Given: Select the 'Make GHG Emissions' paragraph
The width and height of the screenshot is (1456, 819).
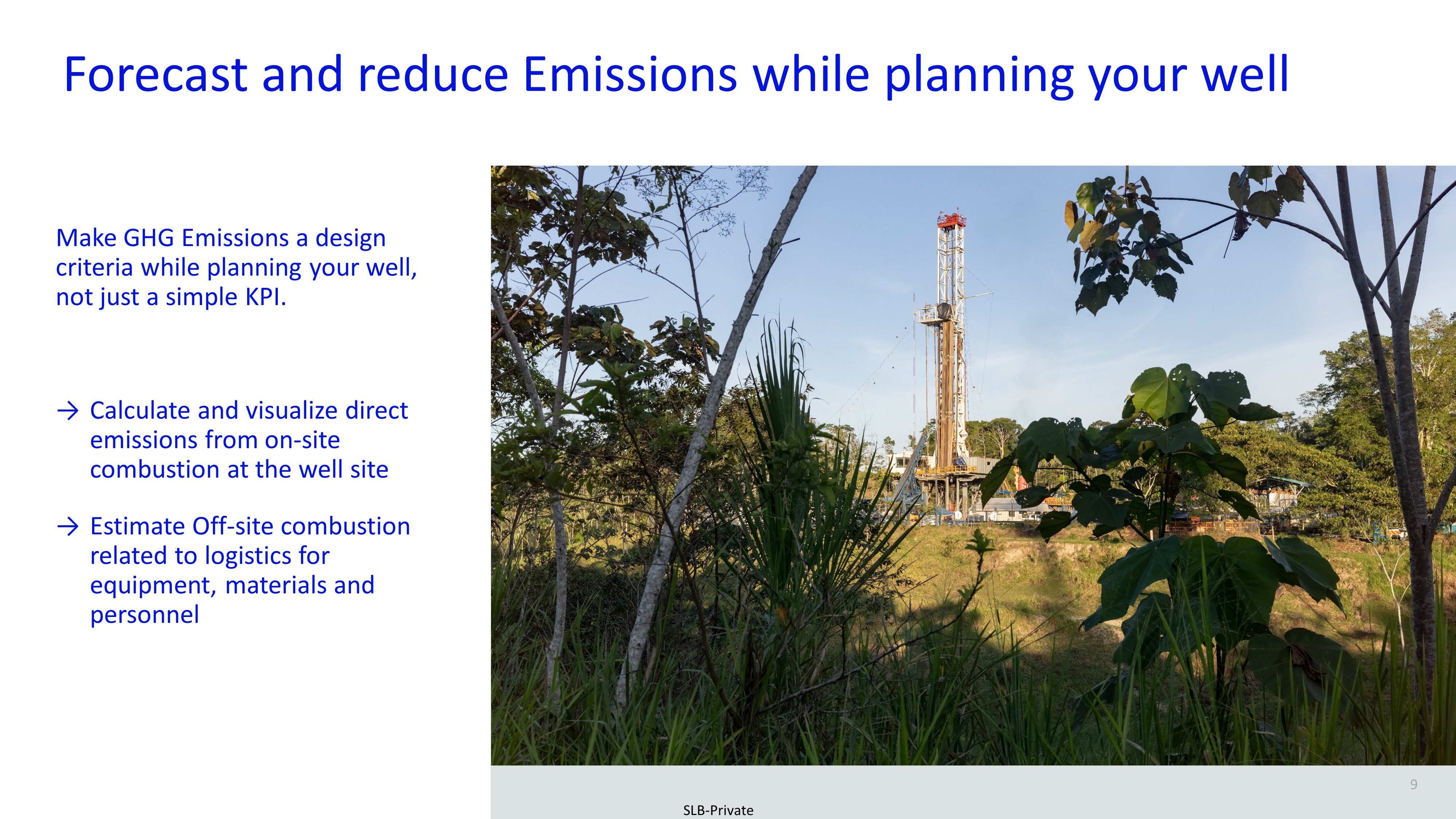Looking at the screenshot, I should coord(236,267).
